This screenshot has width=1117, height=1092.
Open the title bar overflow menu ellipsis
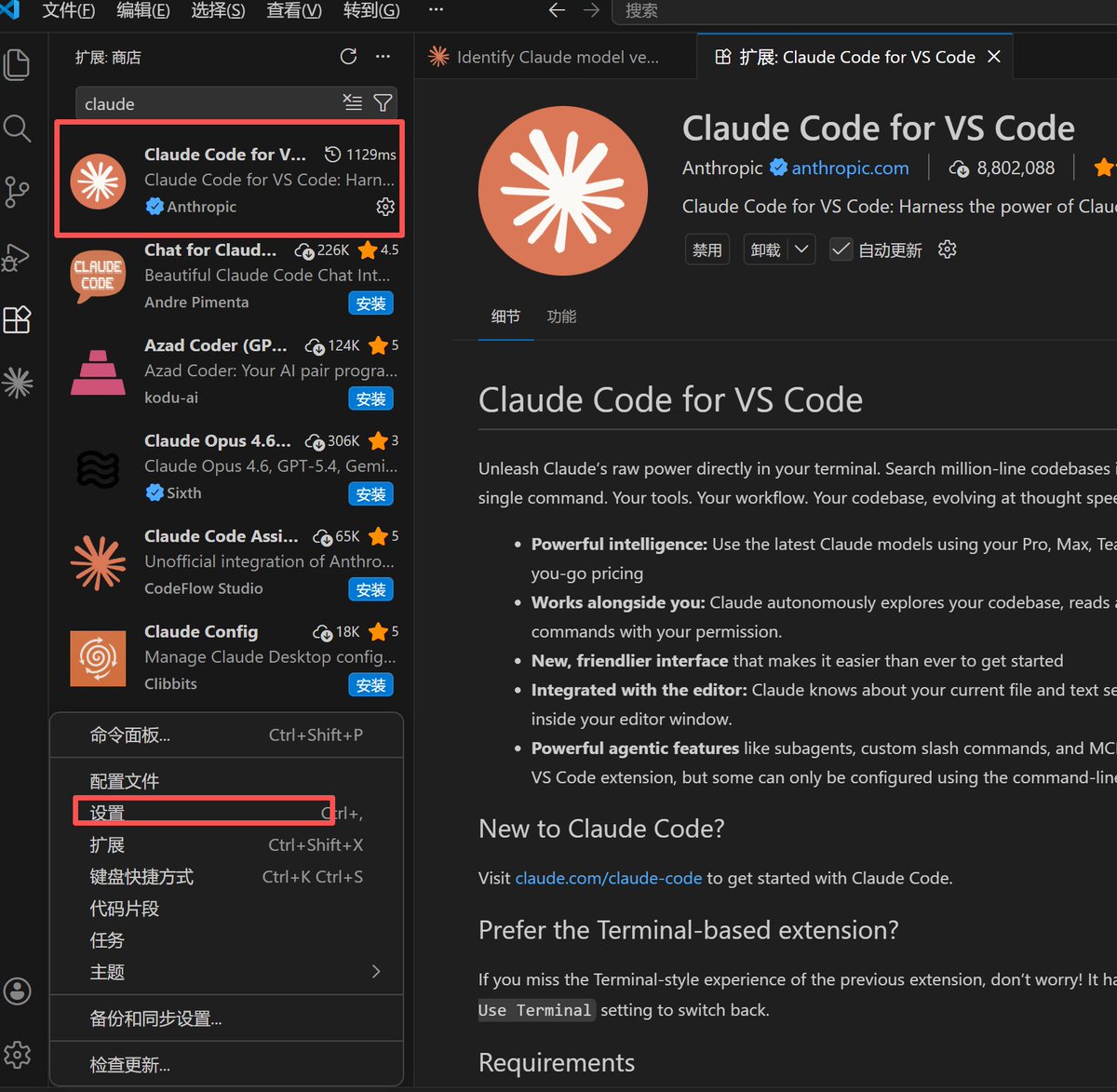pos(436,10)
